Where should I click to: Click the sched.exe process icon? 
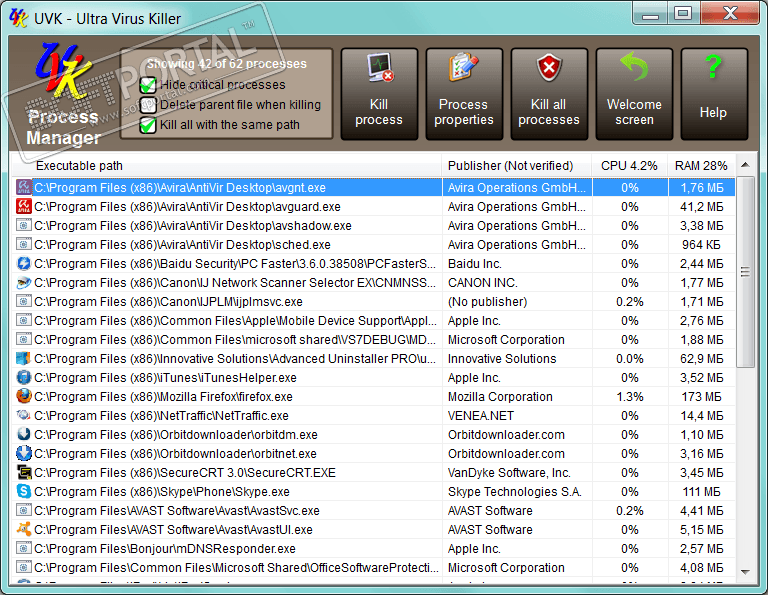coord(24,244)
